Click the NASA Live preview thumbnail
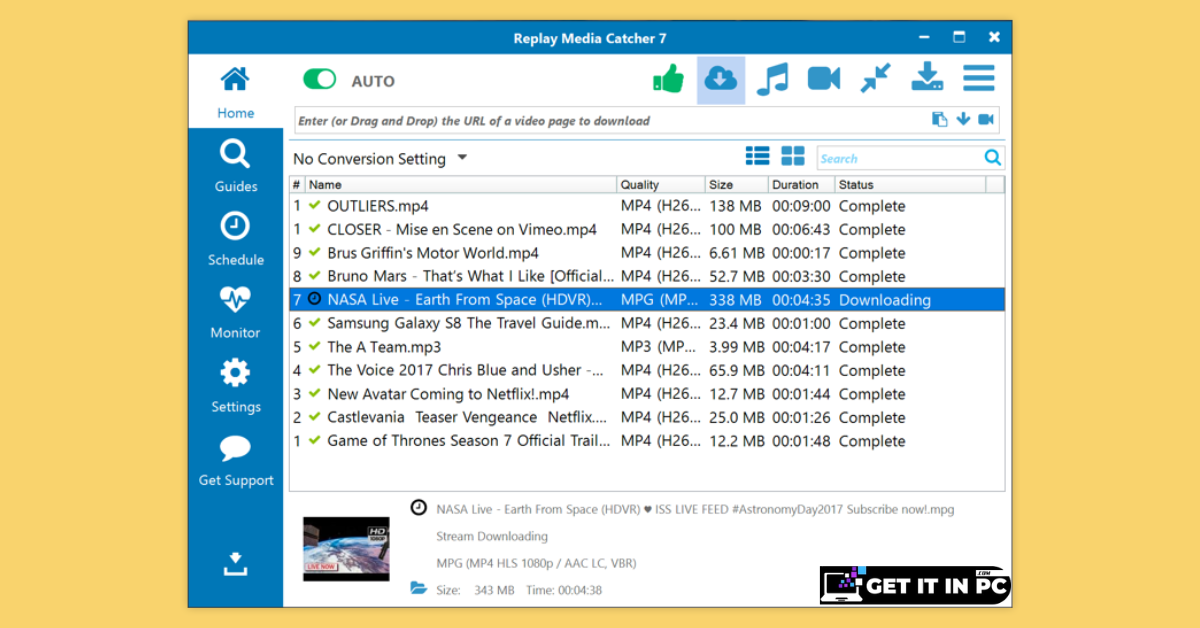This screenshot has width=1200, height=628. 346,549
